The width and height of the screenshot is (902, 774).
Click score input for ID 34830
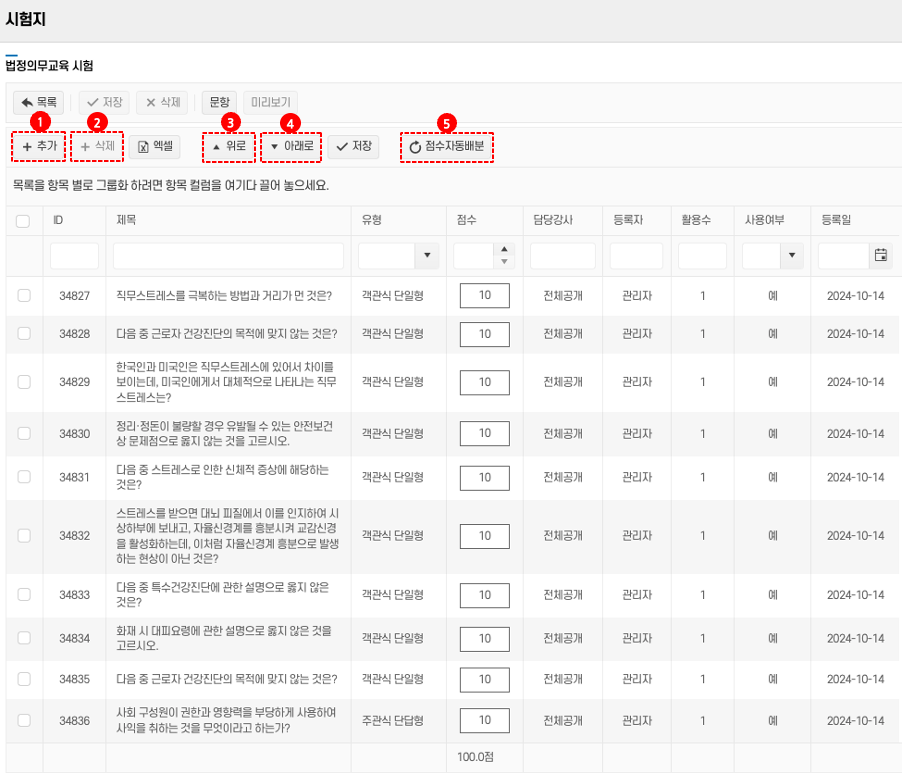click(484, 433)
